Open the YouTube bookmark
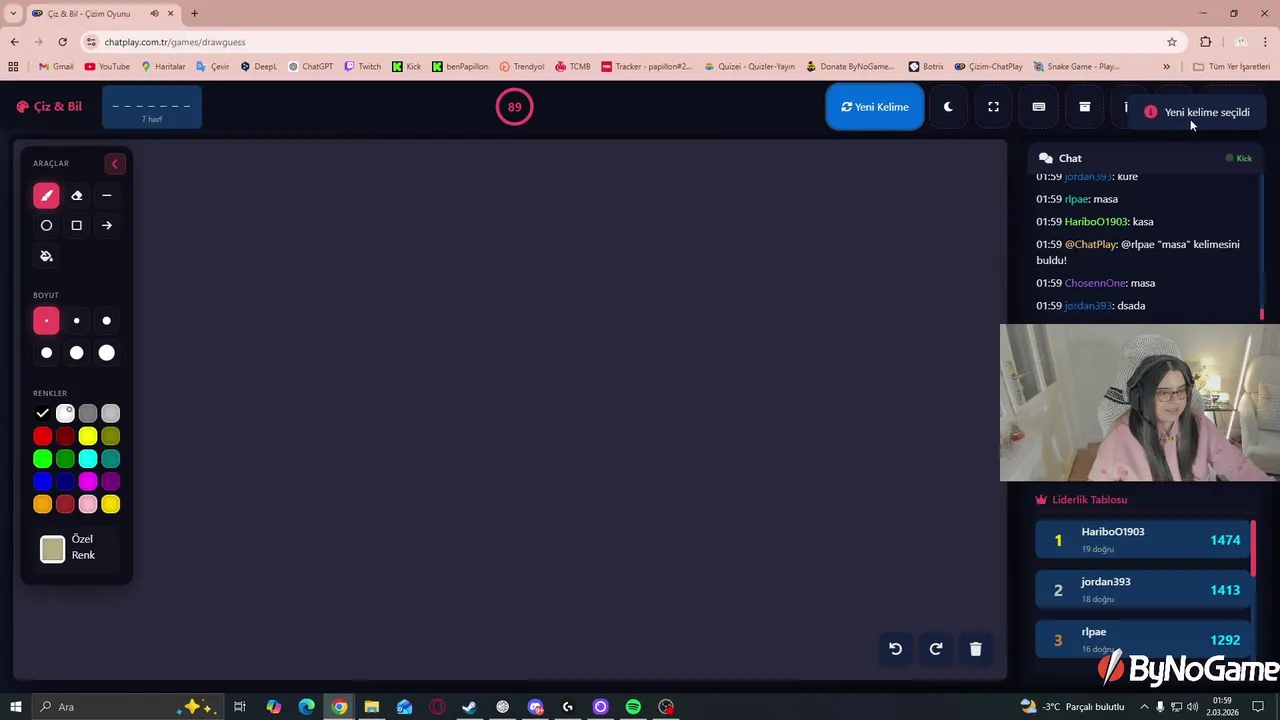 point(107,67)
